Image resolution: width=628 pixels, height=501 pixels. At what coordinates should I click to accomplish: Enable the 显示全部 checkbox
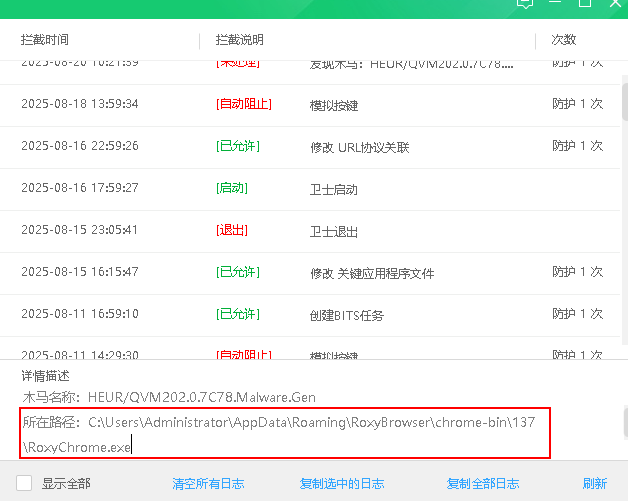(x=26, y=483)
